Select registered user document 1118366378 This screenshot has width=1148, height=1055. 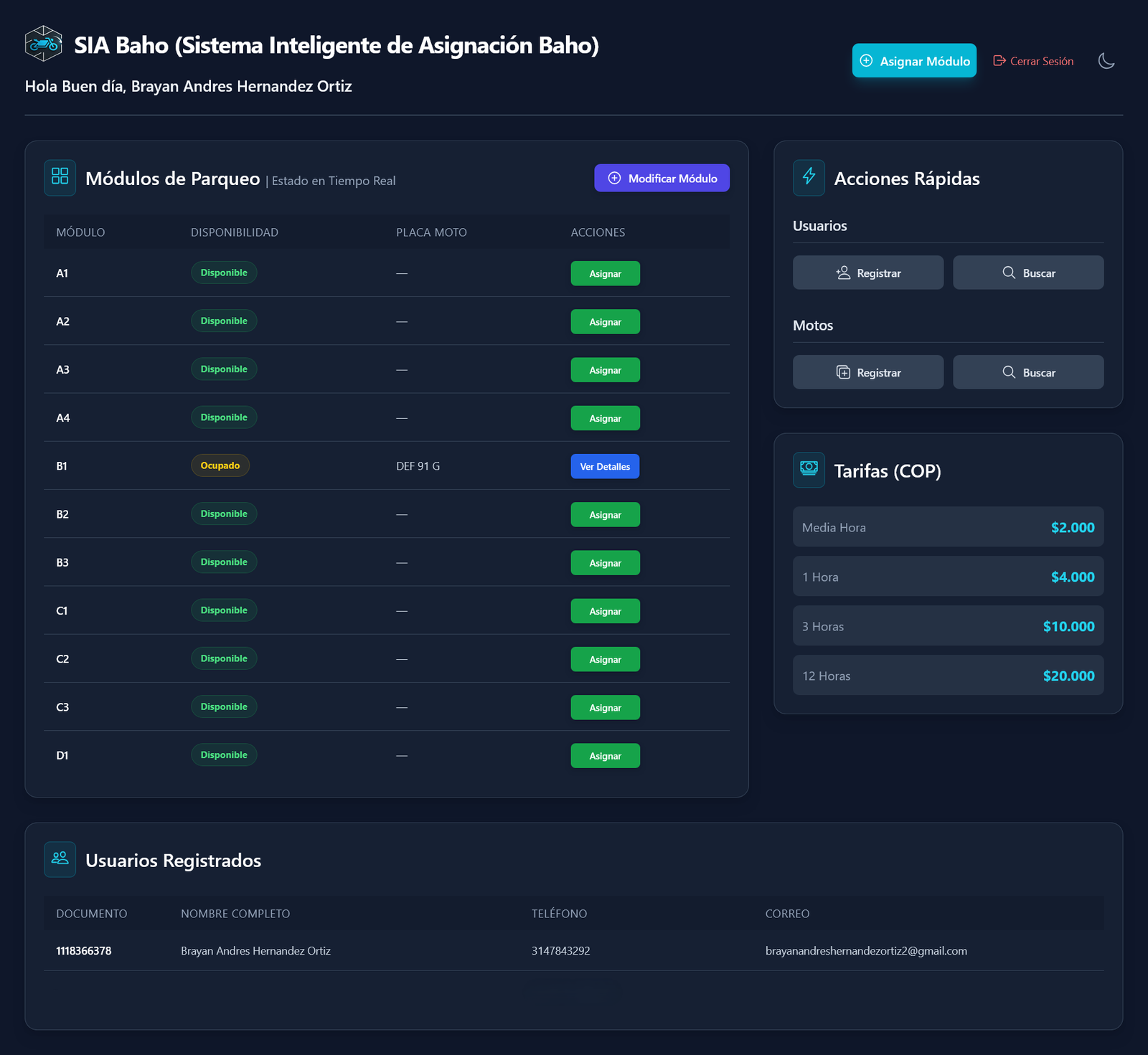point(84,951)
